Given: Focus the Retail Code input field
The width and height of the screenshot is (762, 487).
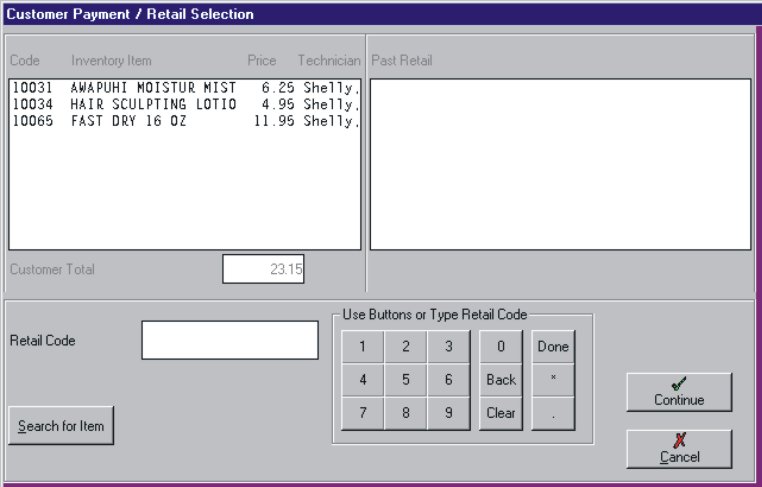Looking at the screenshot, I should tap(229, 340).
